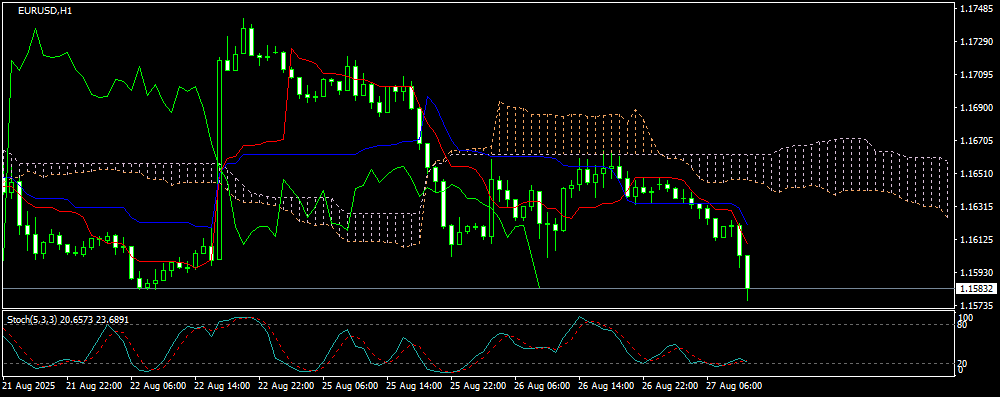Click the 22 Aug 06:00 time label
Viewport: 1000px width, 397px height.
click(x=158, y=386)
